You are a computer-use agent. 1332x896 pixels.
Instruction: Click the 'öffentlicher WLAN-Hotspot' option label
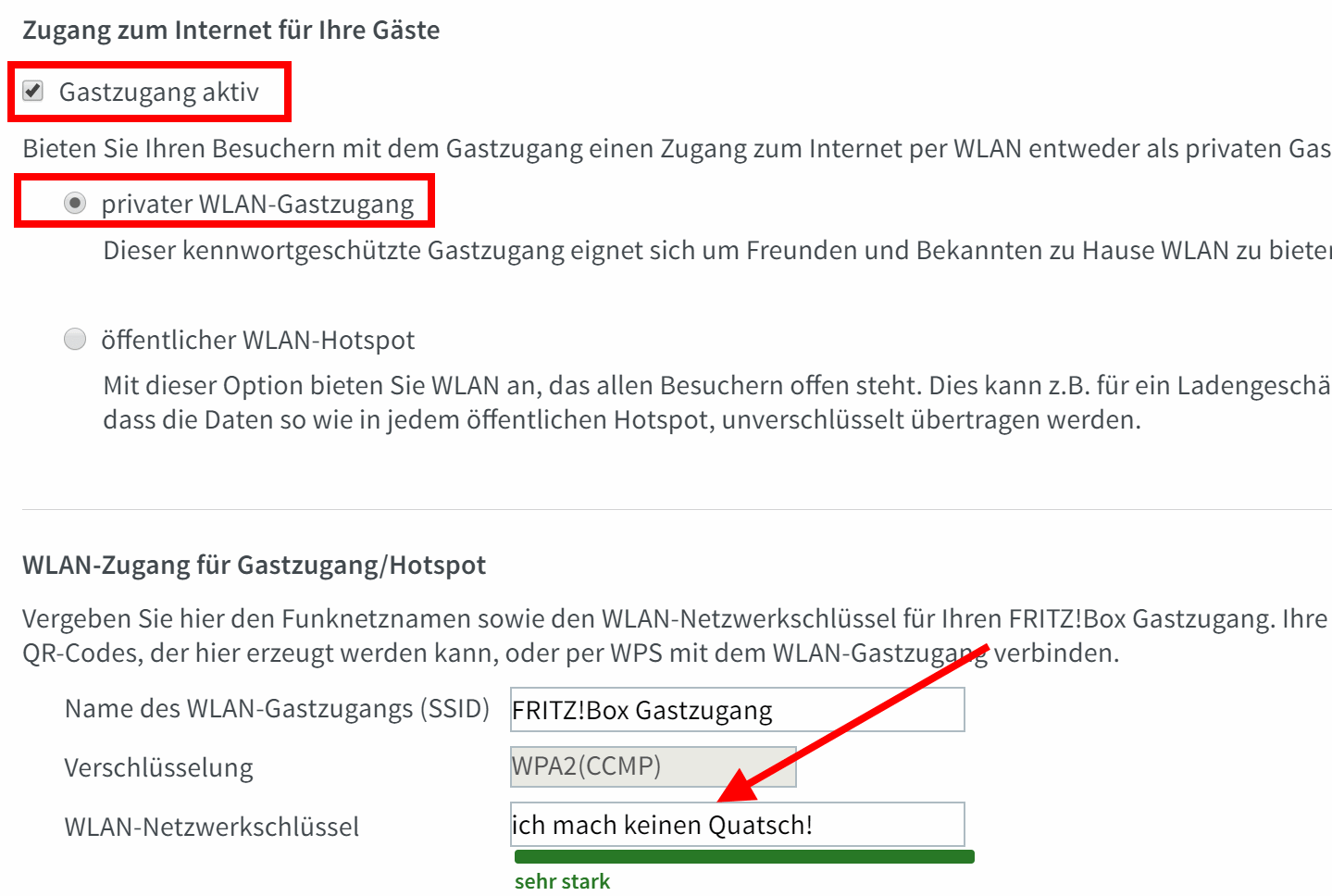(258, 340)
